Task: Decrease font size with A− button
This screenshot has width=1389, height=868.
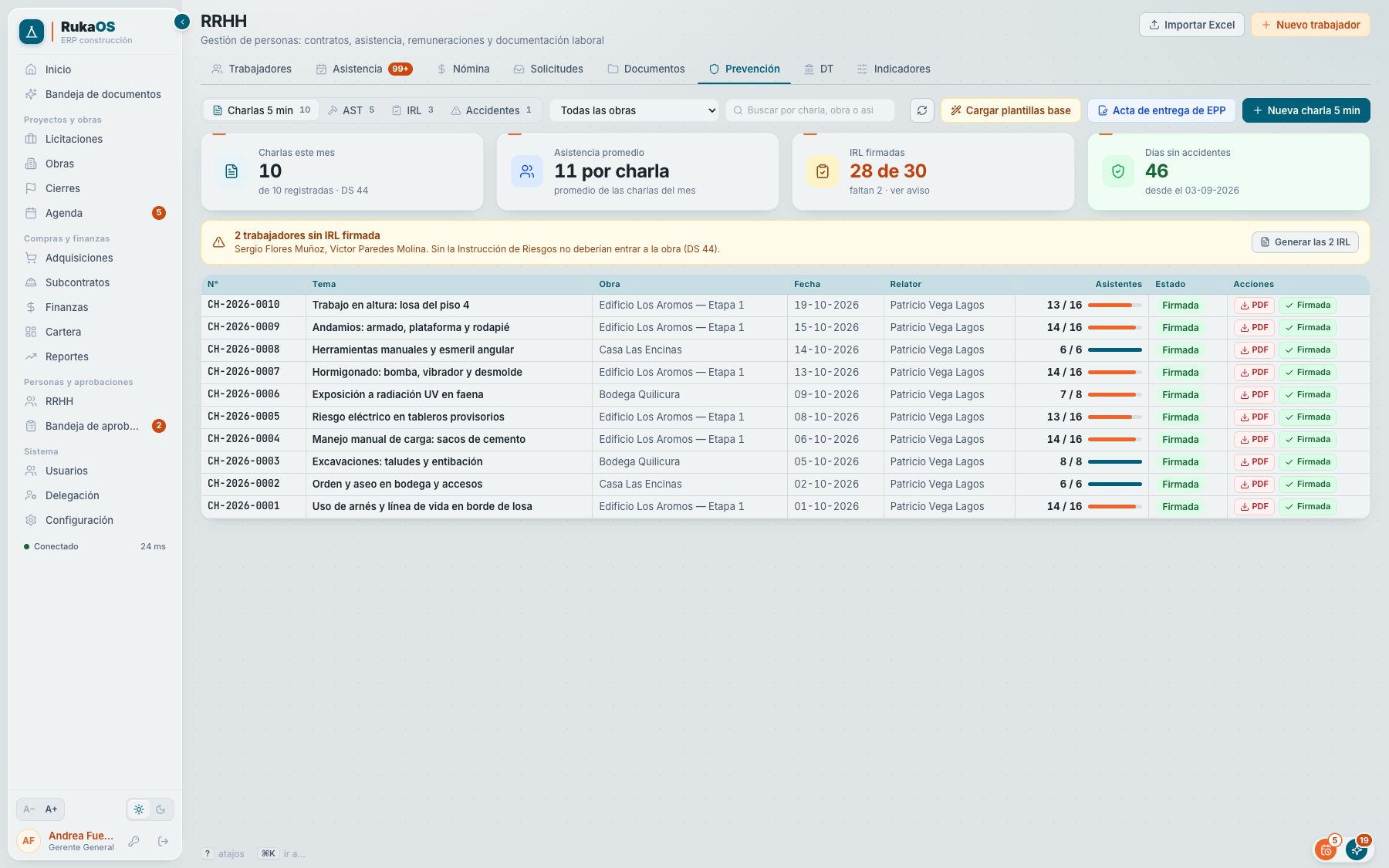Action: pyautogui.click(x=29, y=809)
